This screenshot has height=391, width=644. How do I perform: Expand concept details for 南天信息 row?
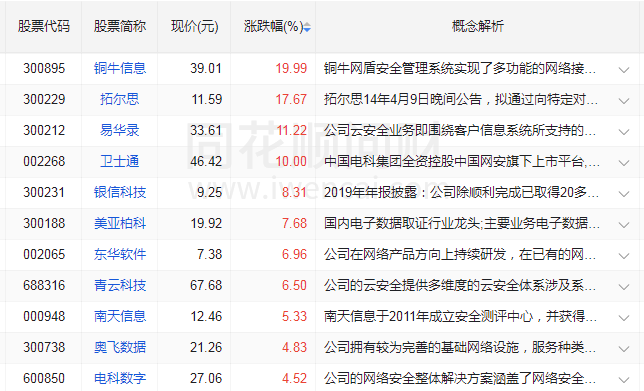pyautogui.click(x=624, y=318)
